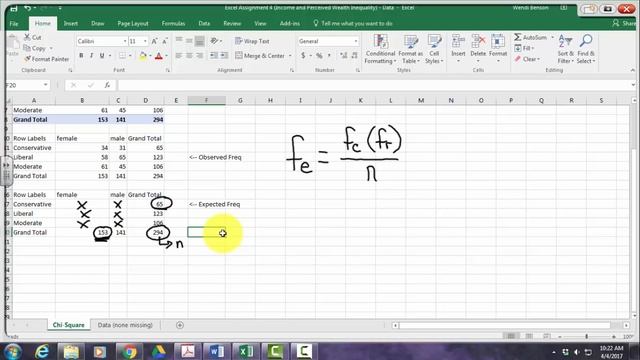Click the Share button
The height and width of the screenshot is (360, 640).
[624, 24]
